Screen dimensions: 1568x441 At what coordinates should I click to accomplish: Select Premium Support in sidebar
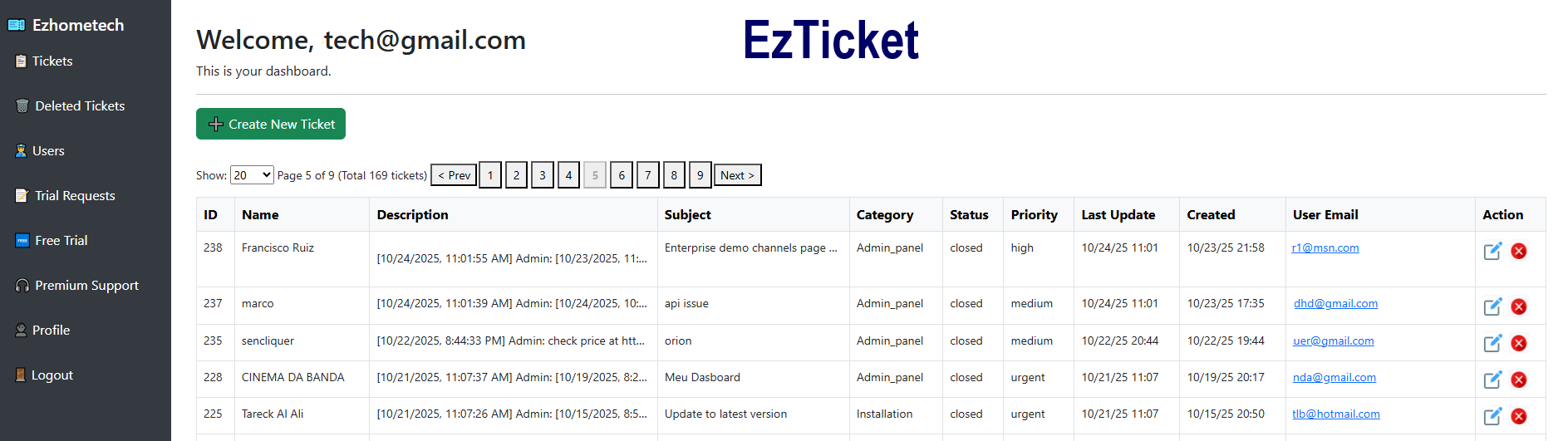coord(86,286)
